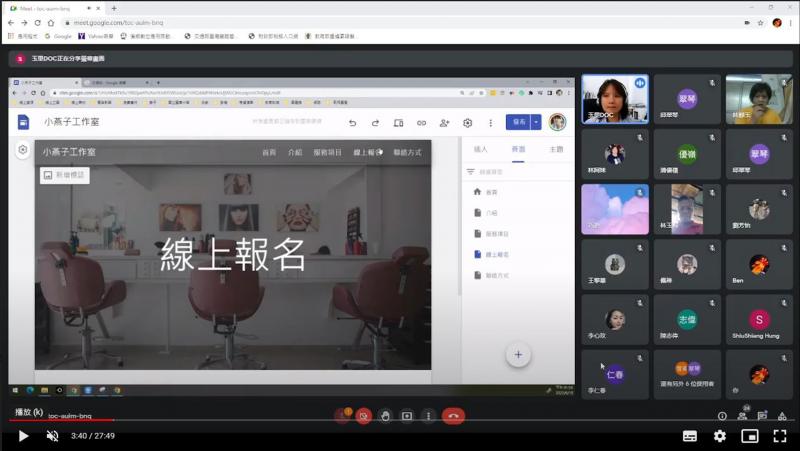The height and width of the screenshot is (451, 800).
Task: Click the pages filter icon
Action: [470, 172]
